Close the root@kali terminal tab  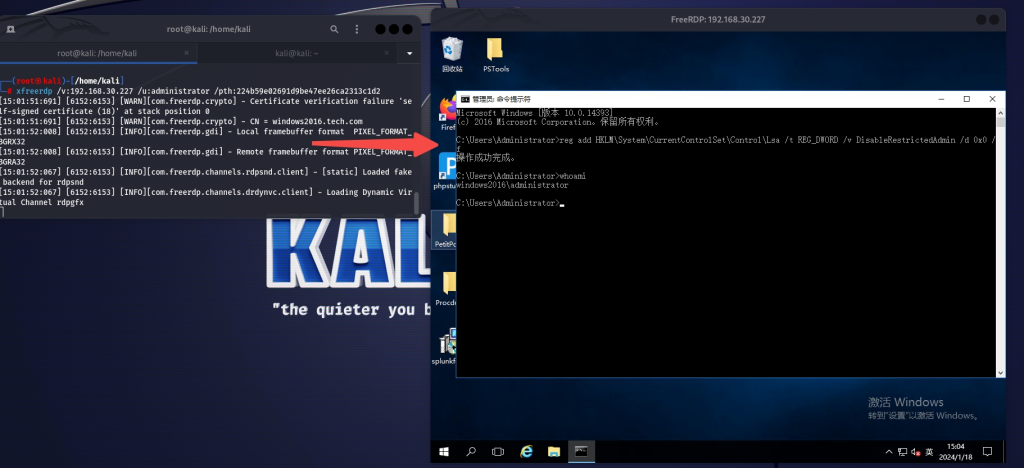(186, 54)
